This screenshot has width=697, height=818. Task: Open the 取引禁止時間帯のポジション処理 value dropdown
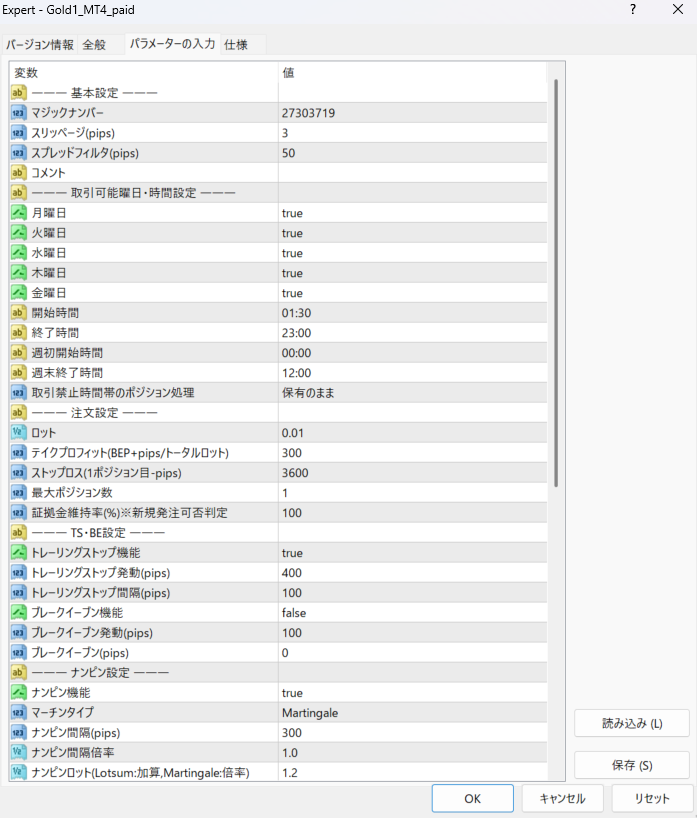coord(412,393)
